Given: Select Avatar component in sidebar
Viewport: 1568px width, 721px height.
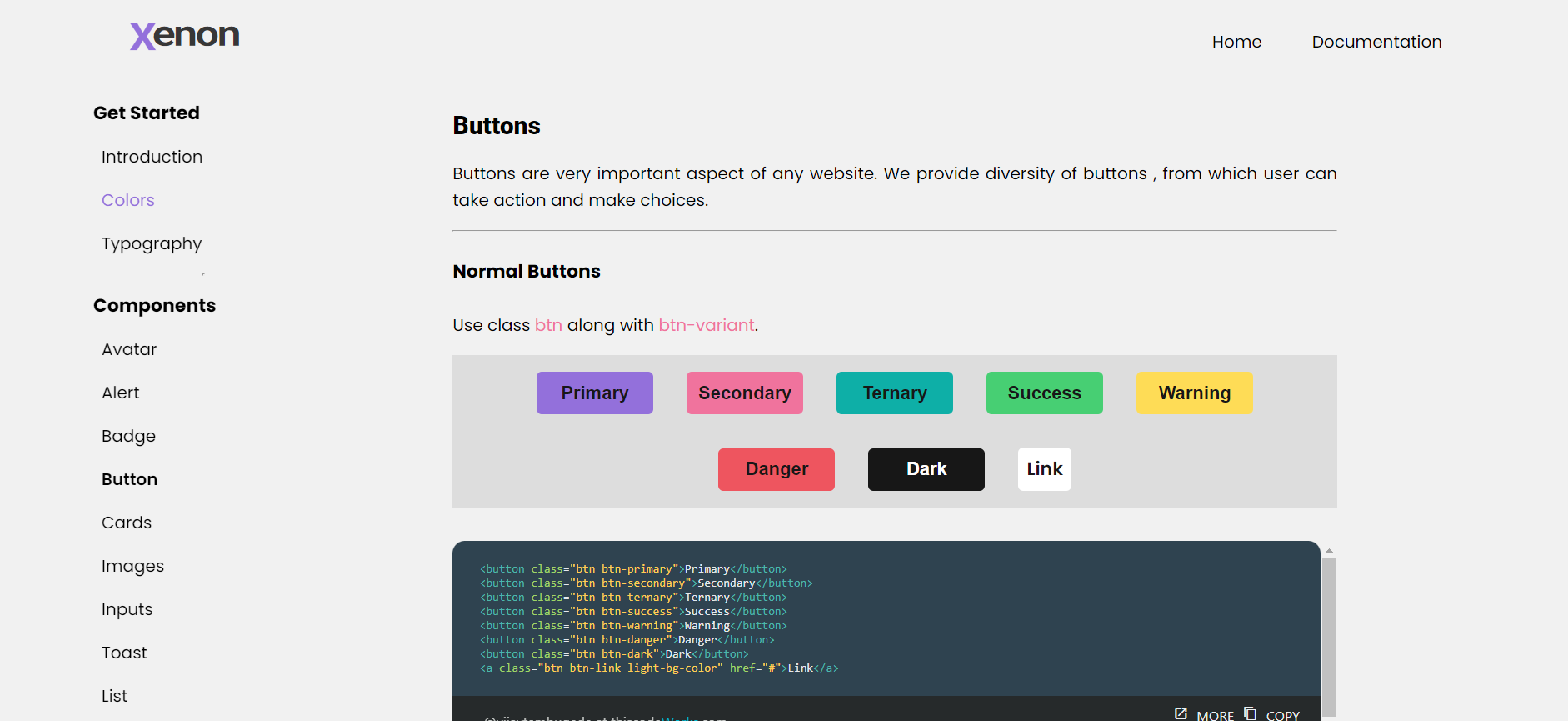Looking at the screenshot, I should tap(129, 349).
